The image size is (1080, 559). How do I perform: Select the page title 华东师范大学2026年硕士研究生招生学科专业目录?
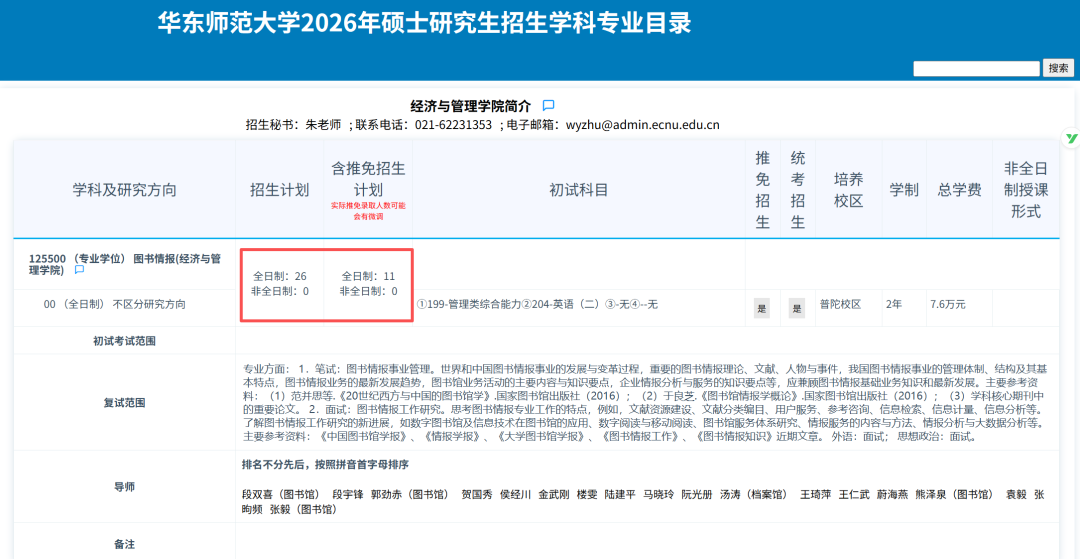[x=424, y=23]
